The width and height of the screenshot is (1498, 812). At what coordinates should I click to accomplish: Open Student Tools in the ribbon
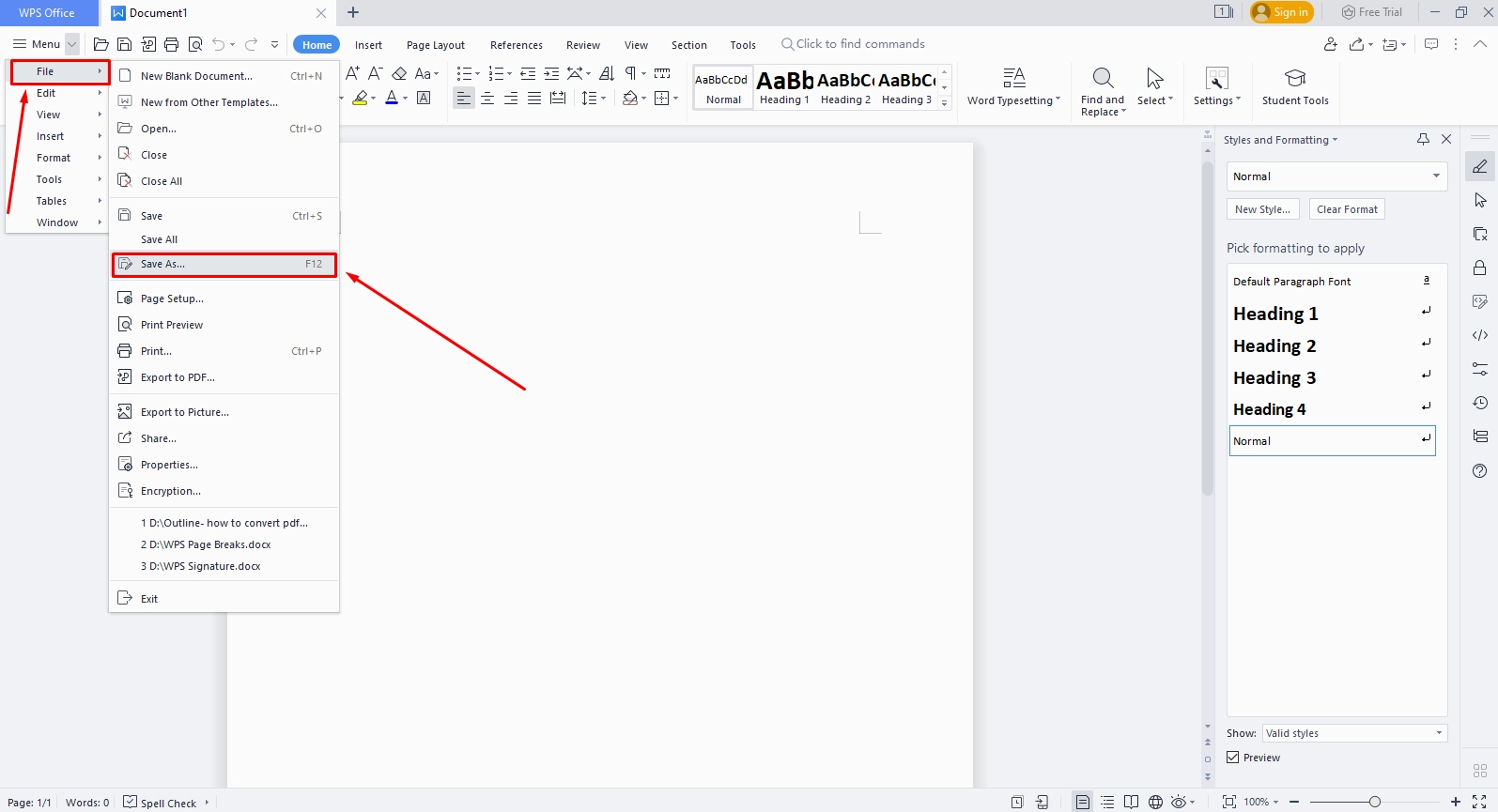point(1295,87)
